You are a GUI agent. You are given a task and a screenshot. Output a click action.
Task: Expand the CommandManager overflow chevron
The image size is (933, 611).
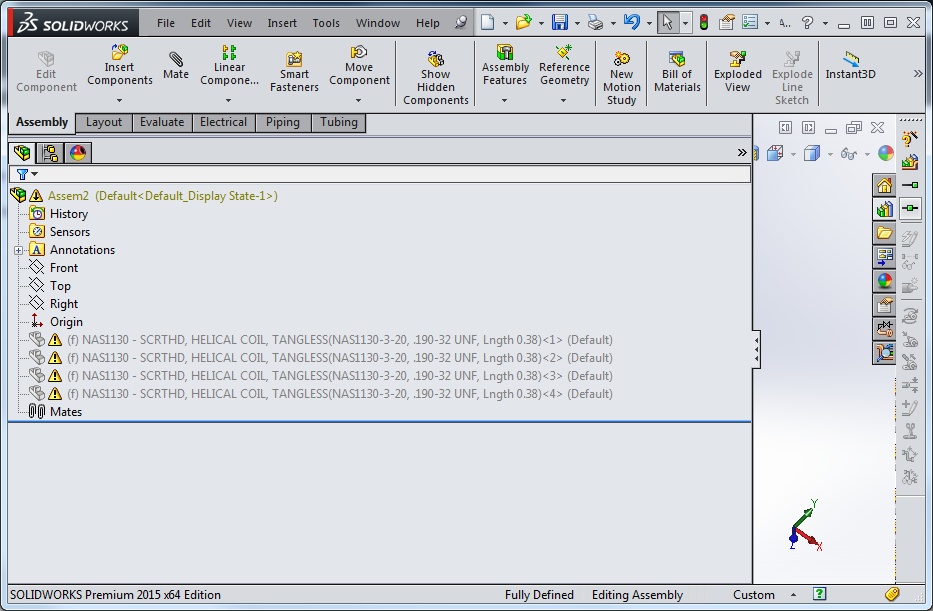918,74
